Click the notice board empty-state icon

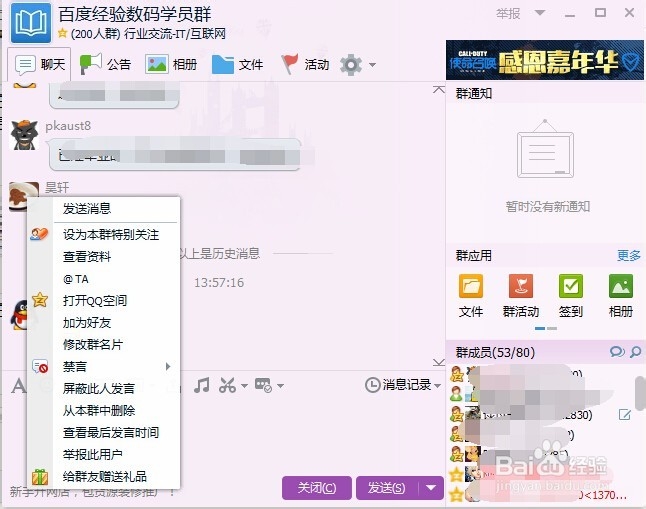545,149
